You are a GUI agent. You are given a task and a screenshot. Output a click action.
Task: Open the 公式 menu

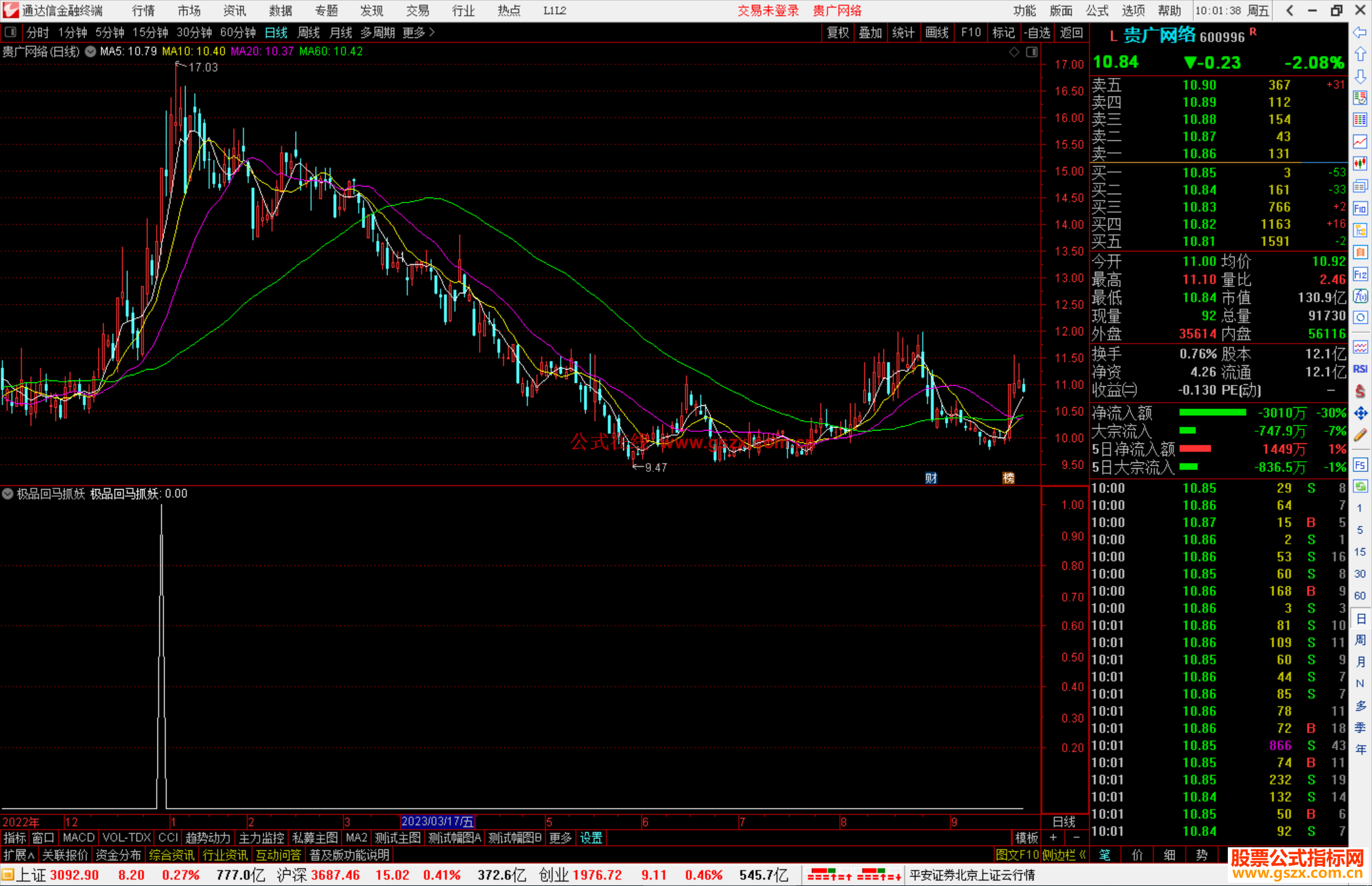1097,11
